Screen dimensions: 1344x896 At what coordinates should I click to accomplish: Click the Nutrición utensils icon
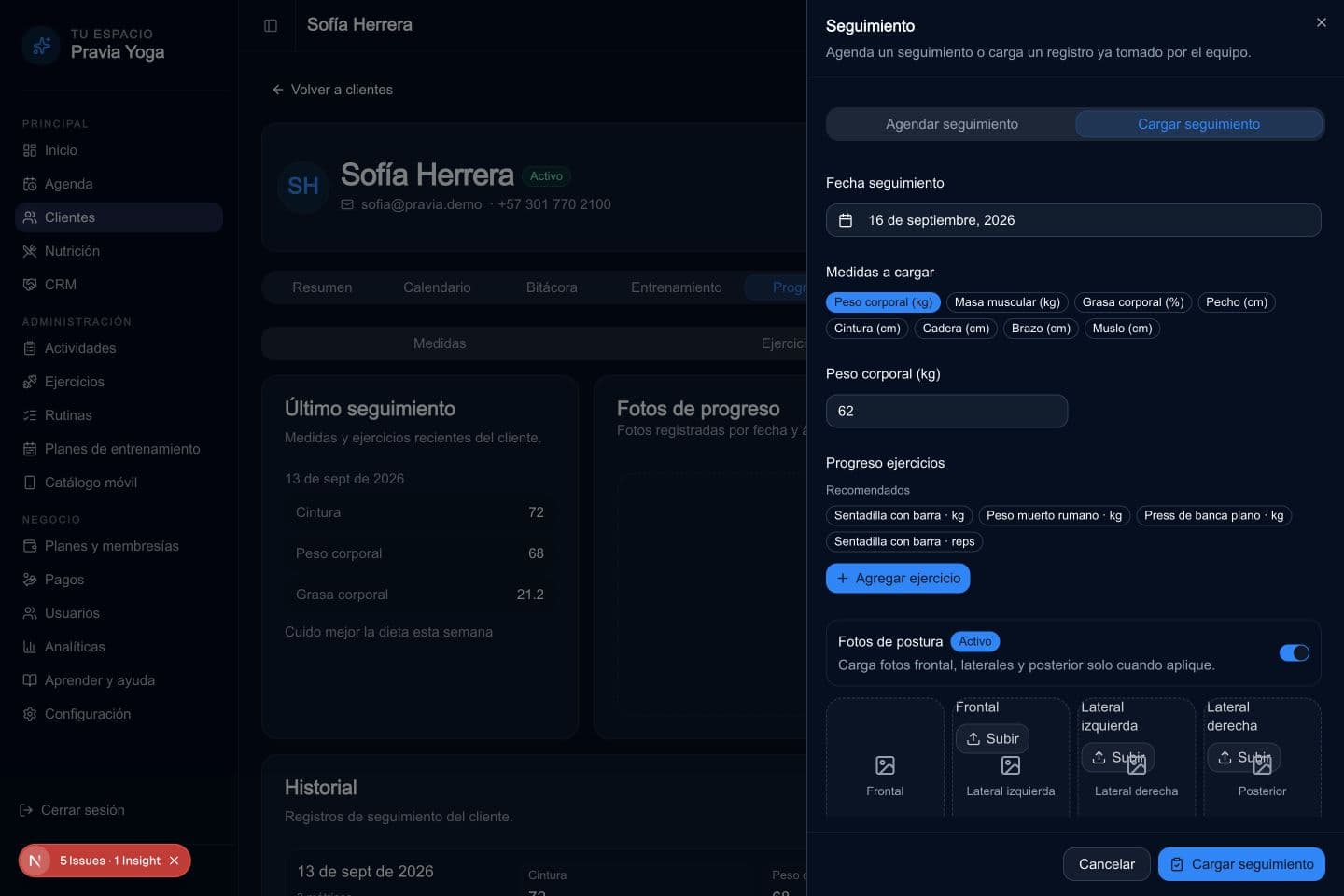30,251
